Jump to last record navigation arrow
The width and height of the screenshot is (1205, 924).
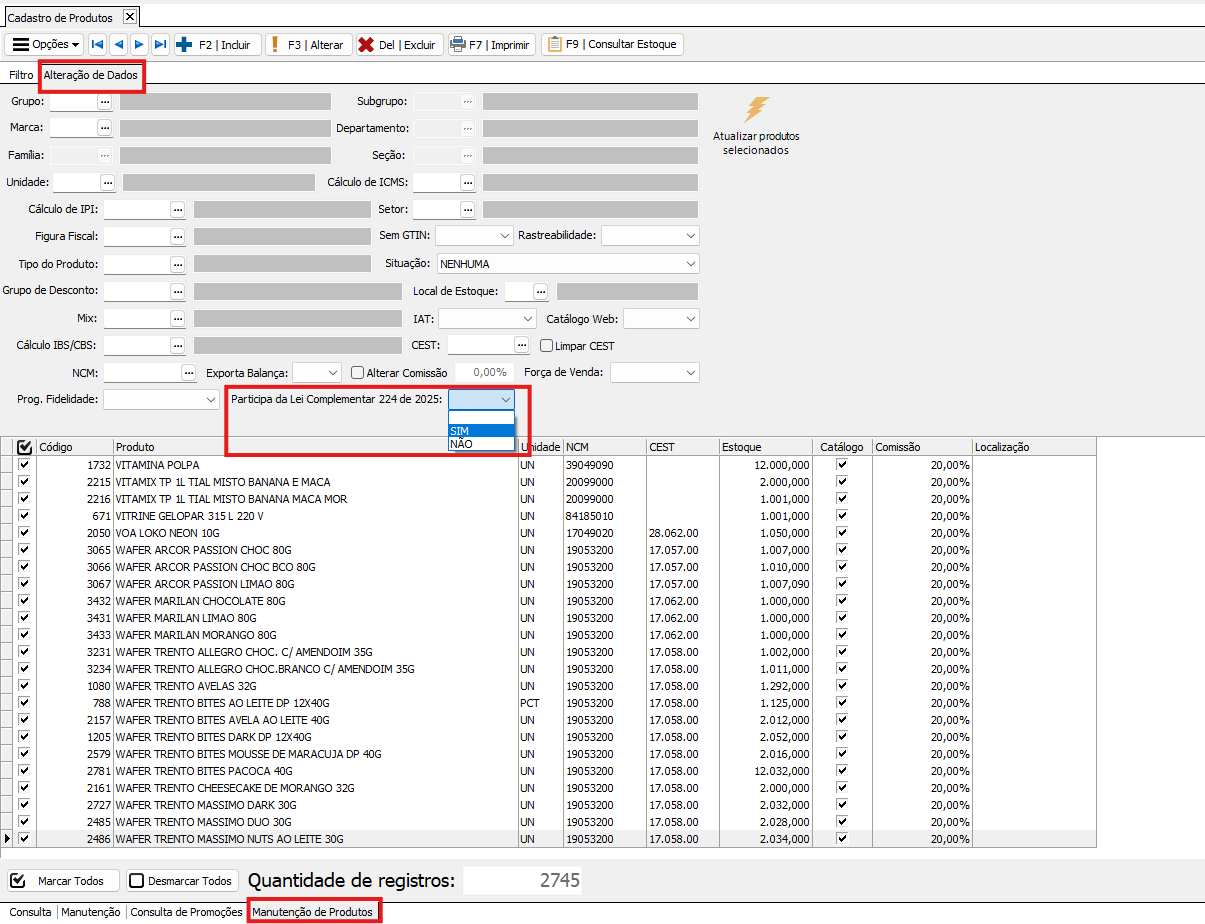pyautogui.click(x=160, y=45)
